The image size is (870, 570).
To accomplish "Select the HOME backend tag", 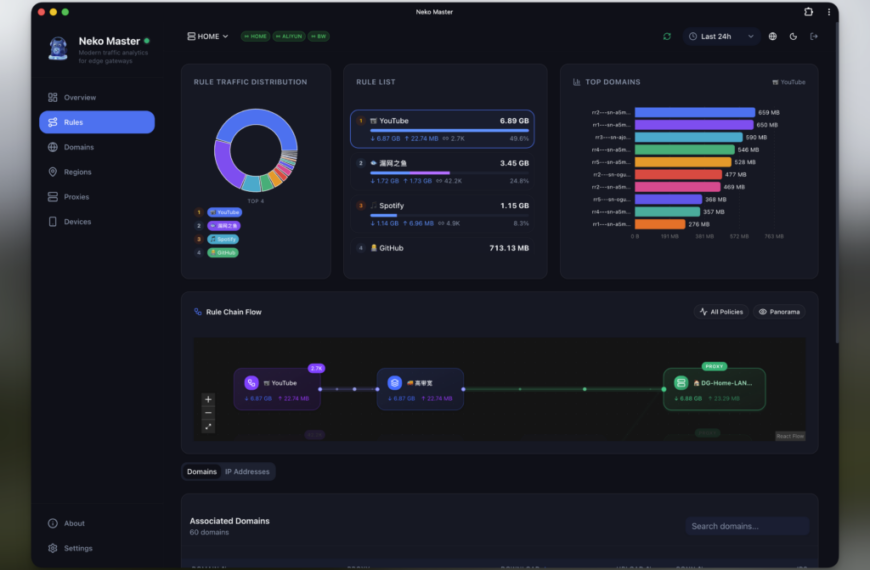I will pos(255,37).
